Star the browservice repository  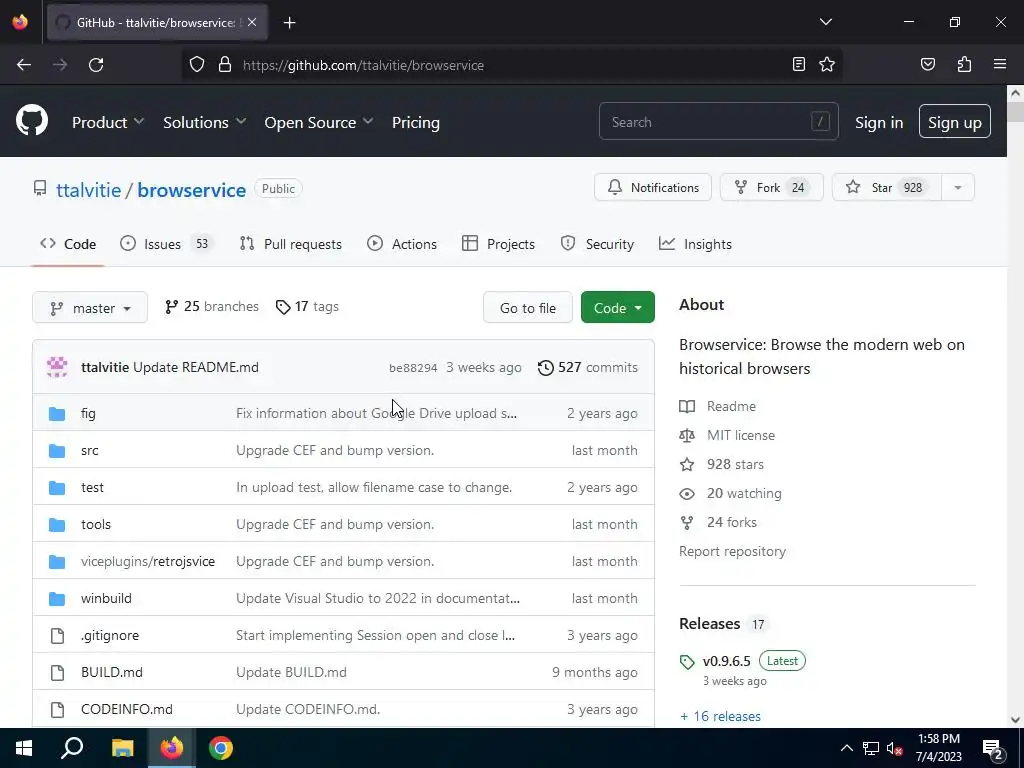(886, 187)
